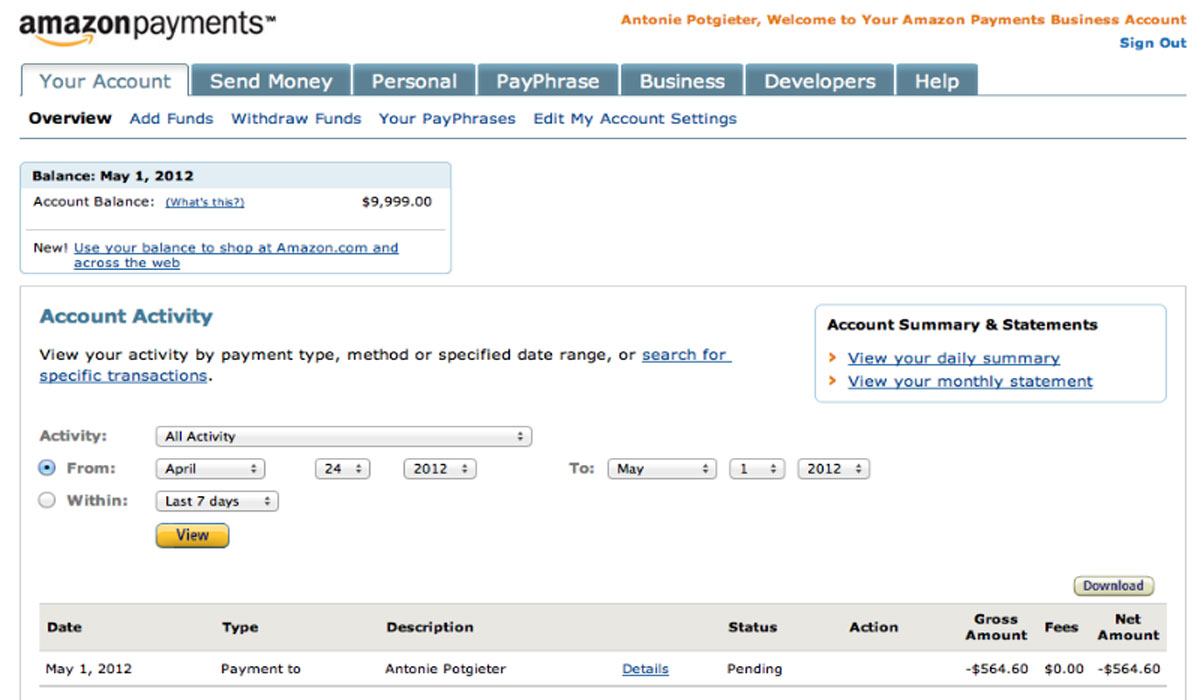
Task: Open 'View your monthly statement'
Action: coord(970,381)
